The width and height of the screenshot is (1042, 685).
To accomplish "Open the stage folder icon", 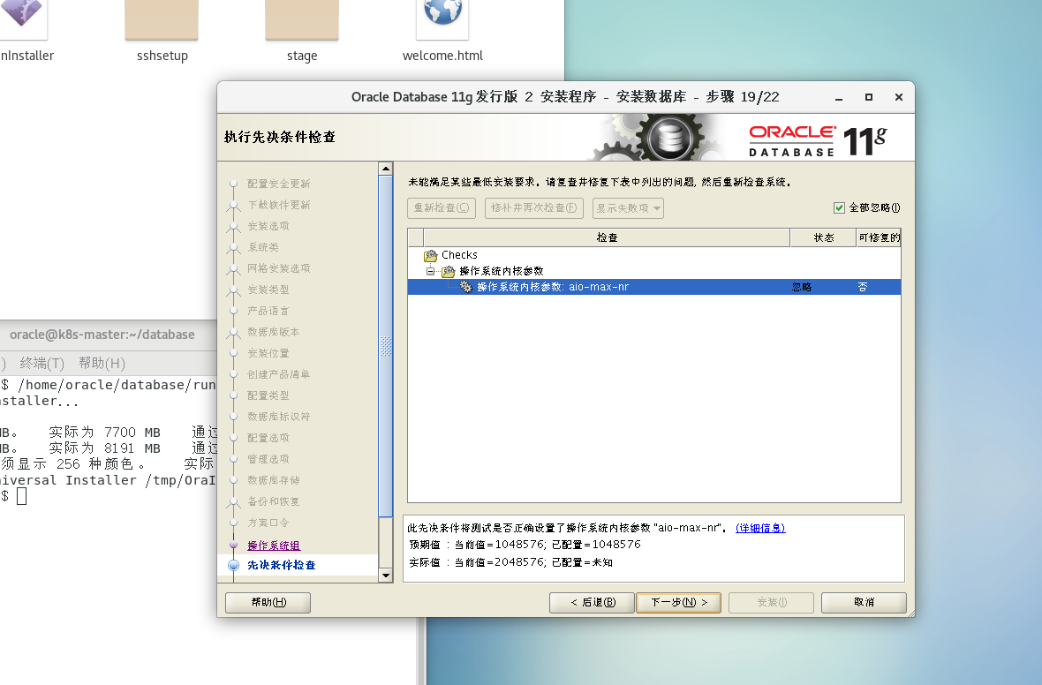I will (302, 20).
